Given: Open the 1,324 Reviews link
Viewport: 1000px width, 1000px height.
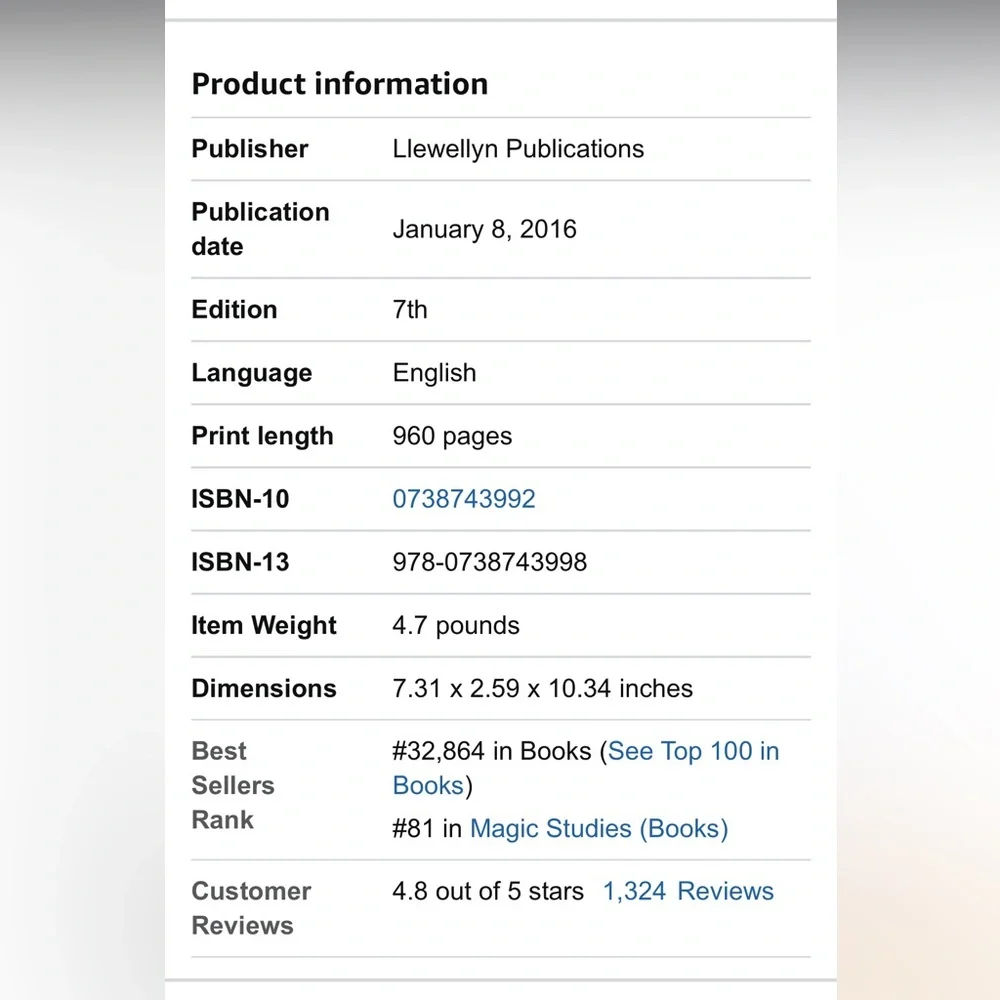Looking at the screenshot, I should tap(688, 892).
